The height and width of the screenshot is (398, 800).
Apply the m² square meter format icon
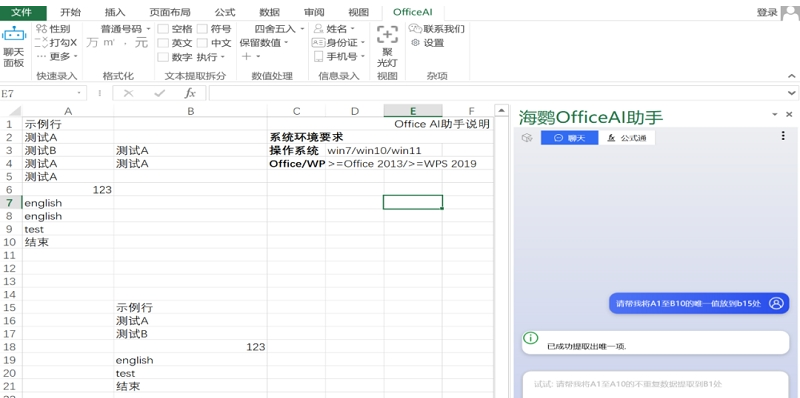click(x=109, y=42)
